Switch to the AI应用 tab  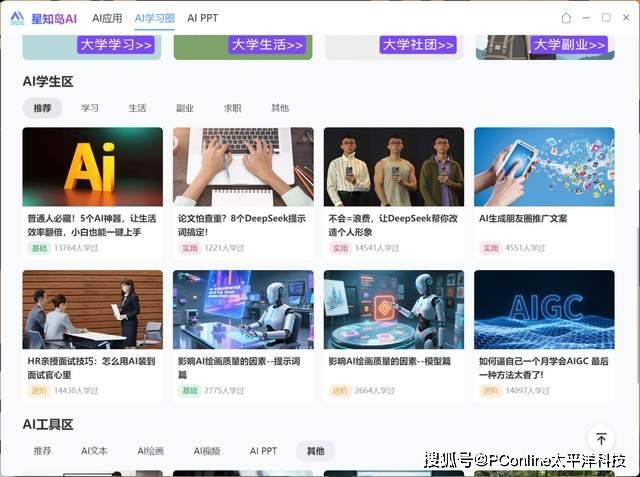(x=107, y=18)
